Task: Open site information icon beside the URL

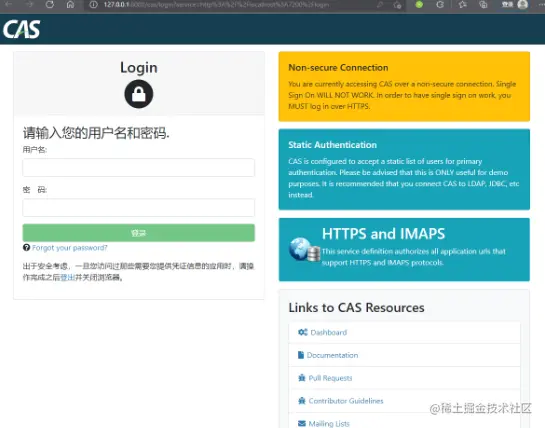Action: tap(93, 5)
